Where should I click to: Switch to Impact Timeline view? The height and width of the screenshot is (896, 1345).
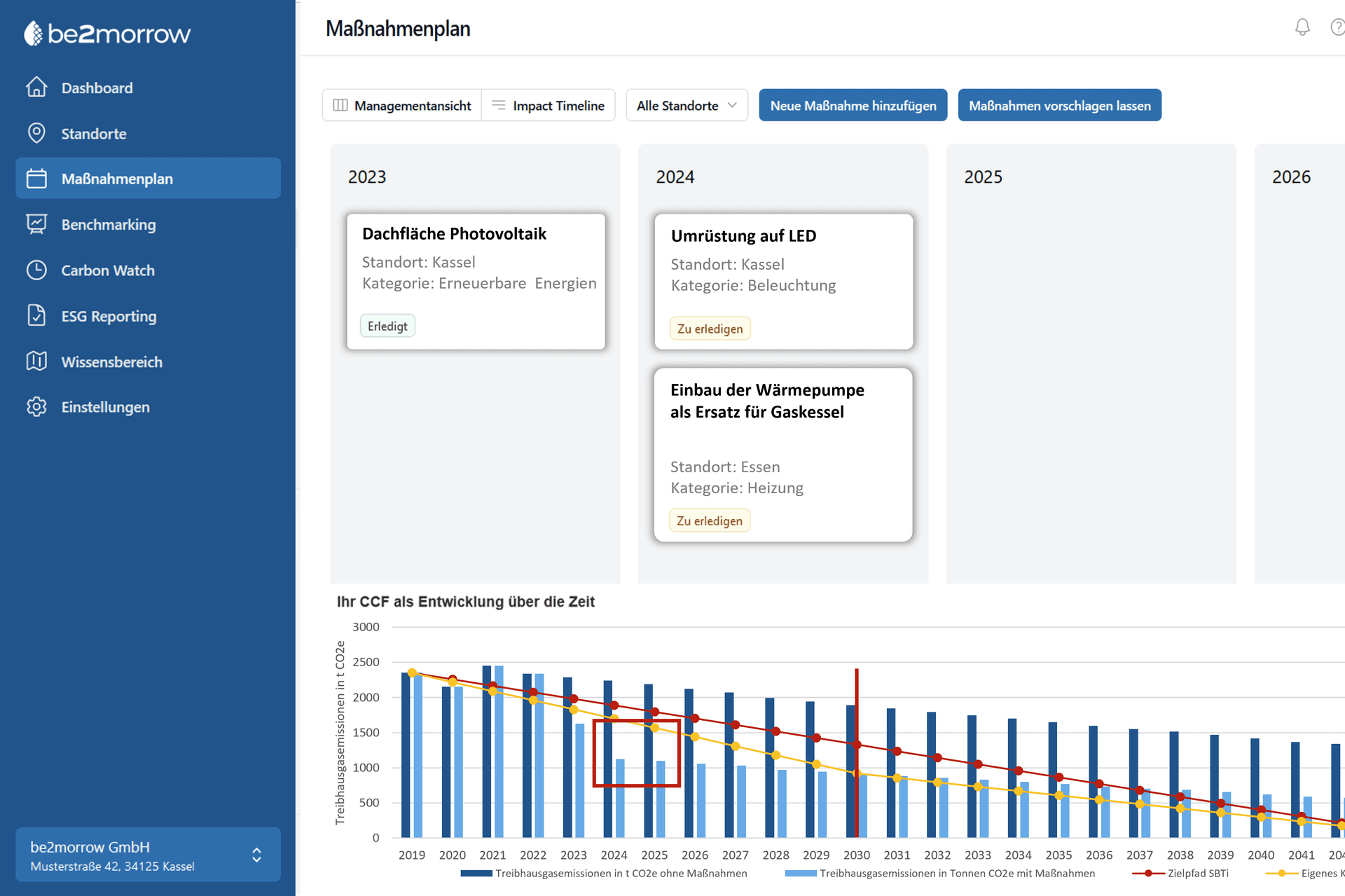coord(549,106)
